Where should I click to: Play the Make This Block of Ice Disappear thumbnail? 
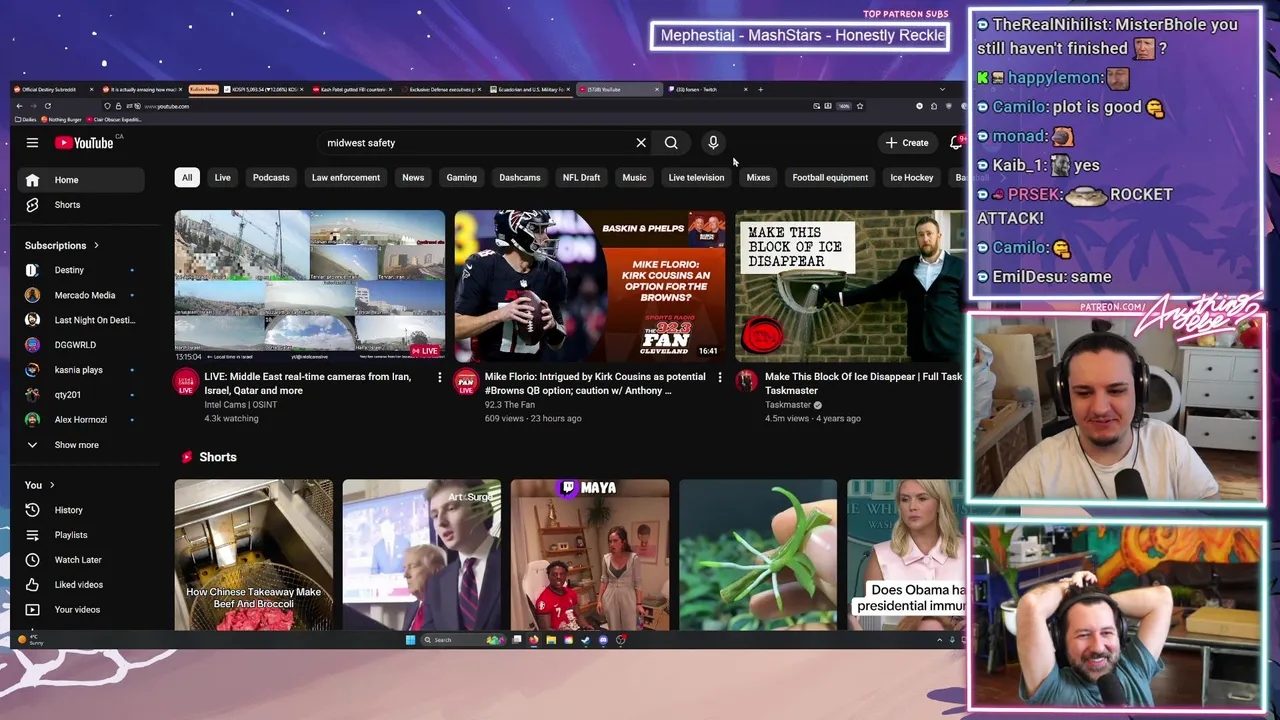pyautogui.click(x=850, y=285)
